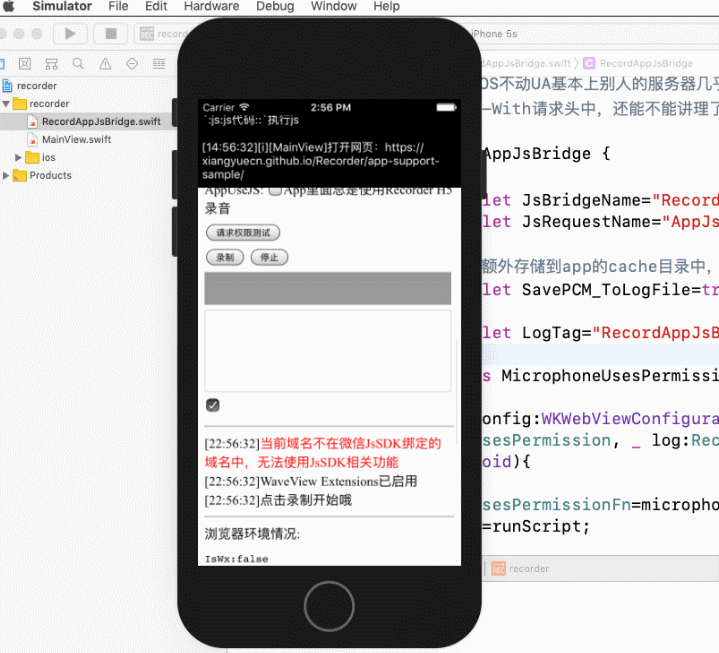This screenshot has height=653, width=719.
Task: Uncheck the checkbox below the log box
Action: pyautogui.click(x=212, y=405)
